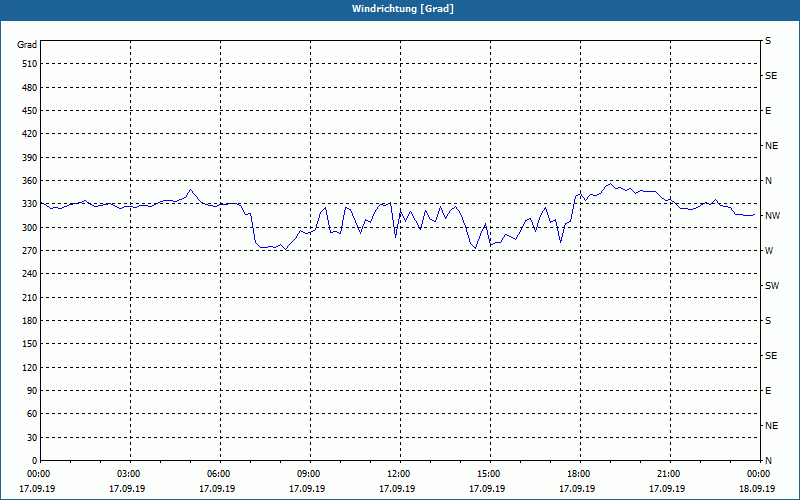Click the 15:00 time label
800x500 pixels.
[x=489, y=474]
